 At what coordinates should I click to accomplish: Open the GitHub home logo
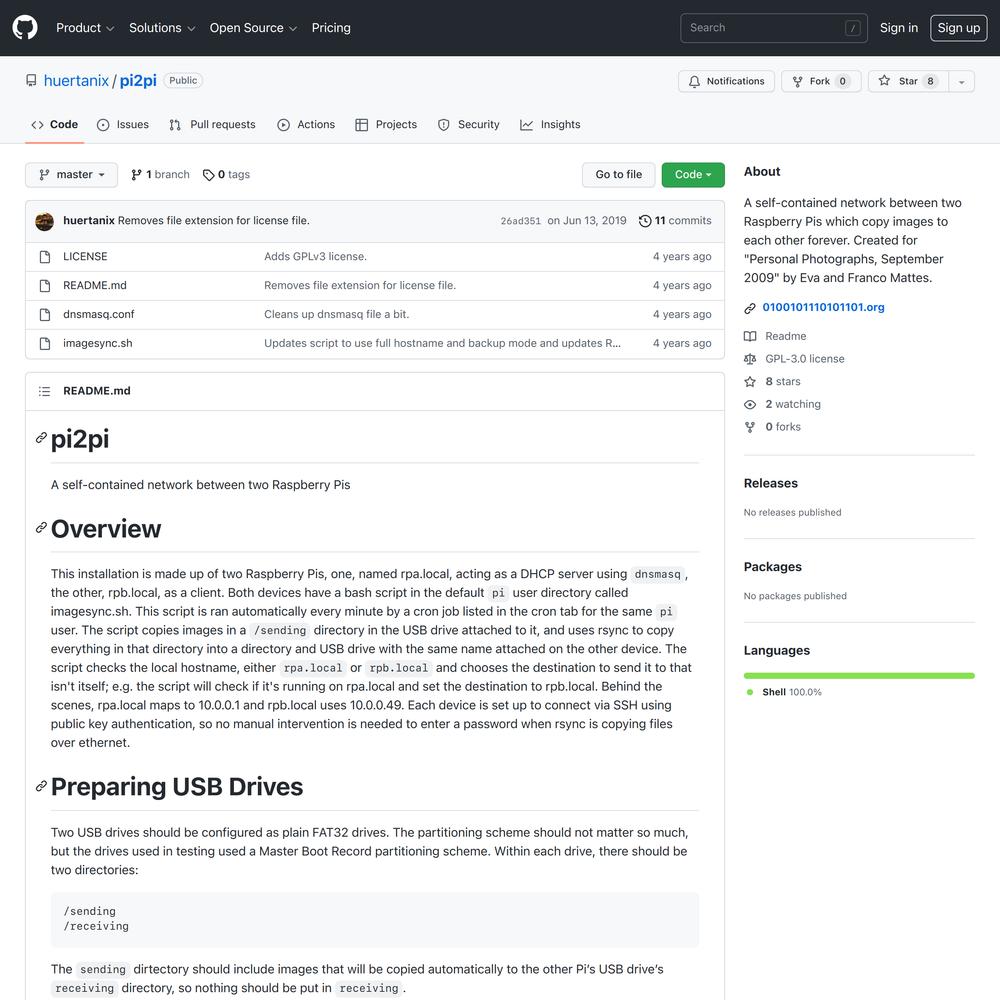(25, 28)
